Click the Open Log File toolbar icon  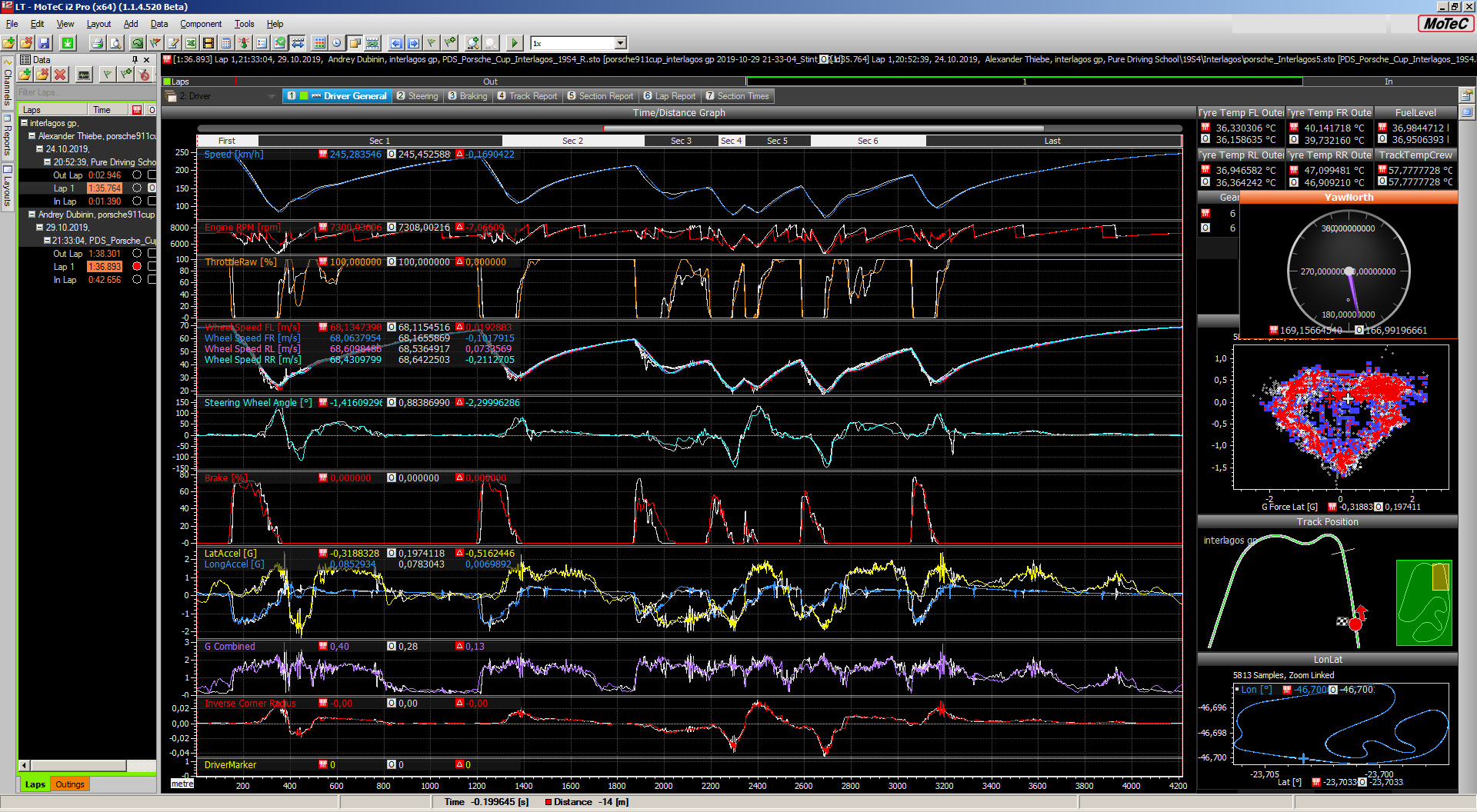9,43
